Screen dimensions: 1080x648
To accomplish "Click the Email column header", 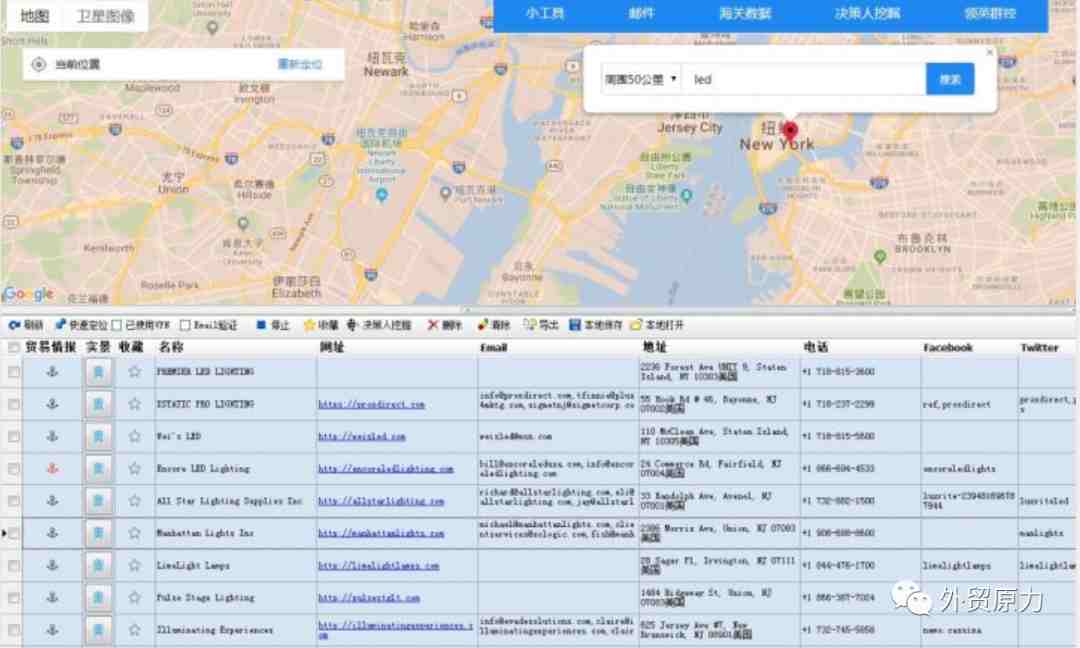I will tap(493, 347).
